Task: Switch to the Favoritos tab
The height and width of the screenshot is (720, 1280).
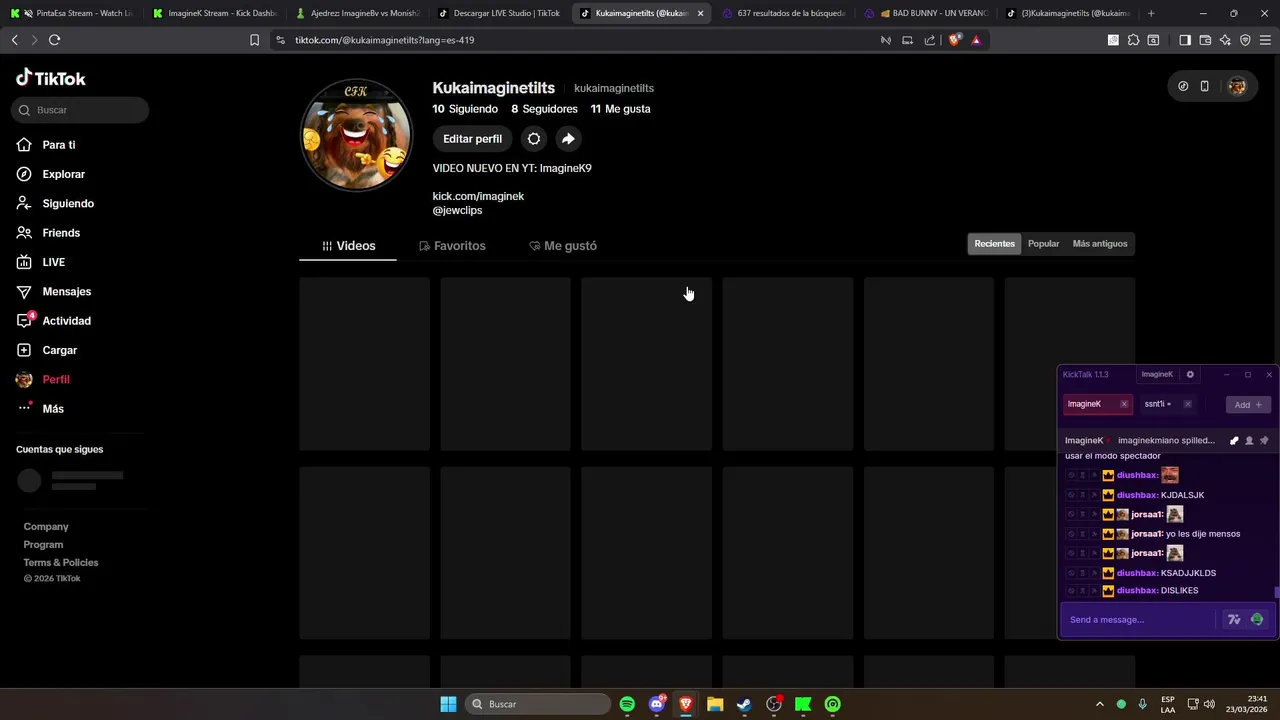Action: (x=452, y=246)
